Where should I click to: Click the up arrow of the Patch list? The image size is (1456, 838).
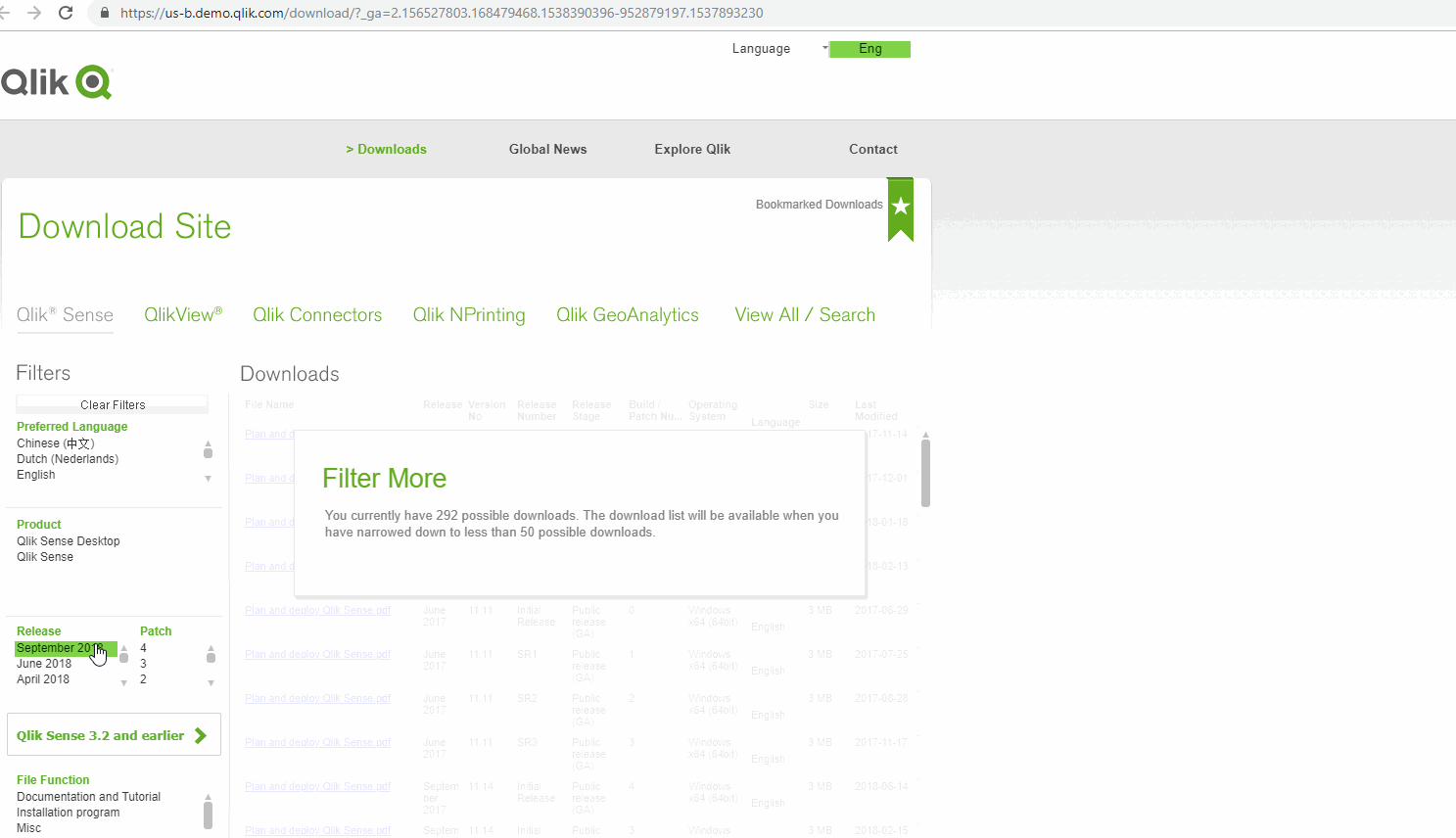click(x=211, y=648)
